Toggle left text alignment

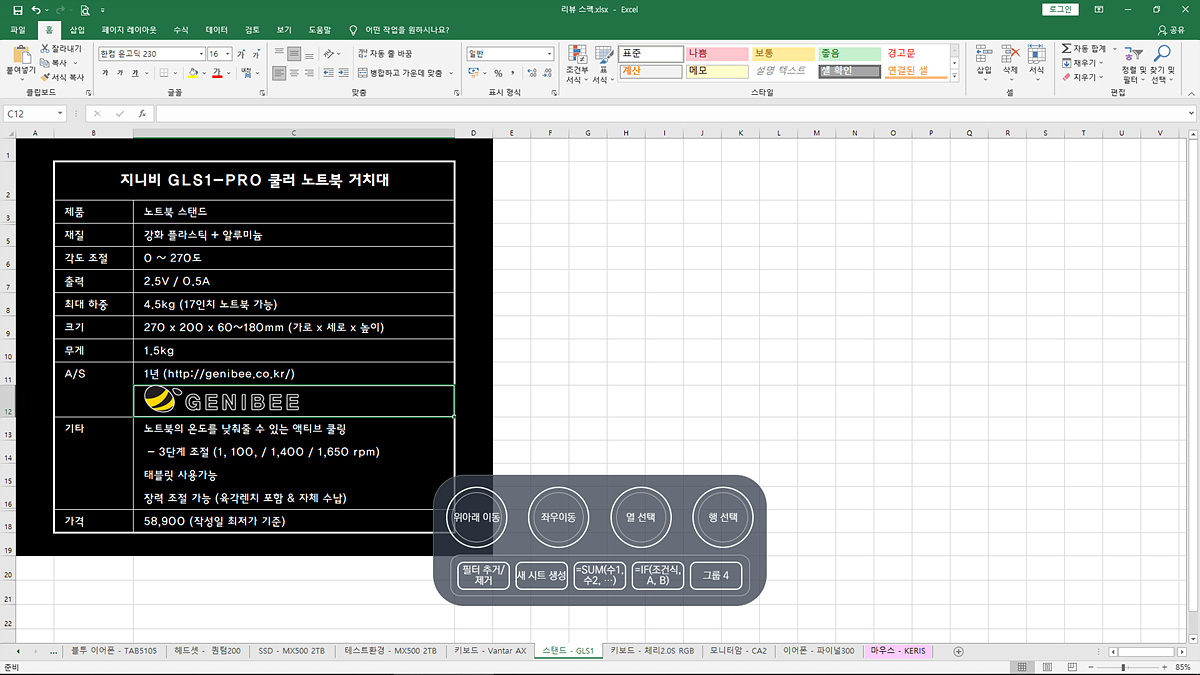279,73
